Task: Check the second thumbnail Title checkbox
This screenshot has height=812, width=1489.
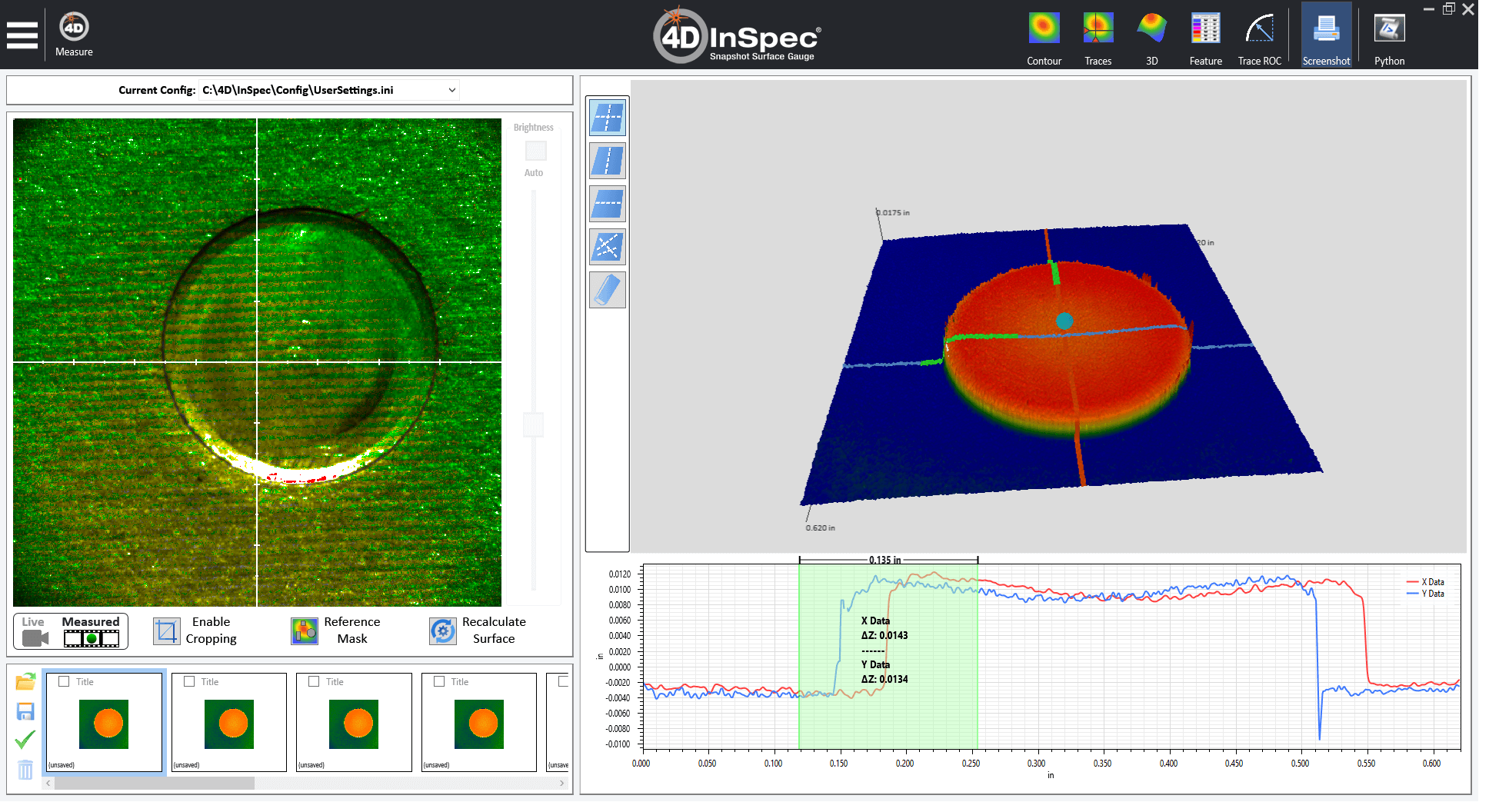Action: pyautogui.click(x=189, y=681)
